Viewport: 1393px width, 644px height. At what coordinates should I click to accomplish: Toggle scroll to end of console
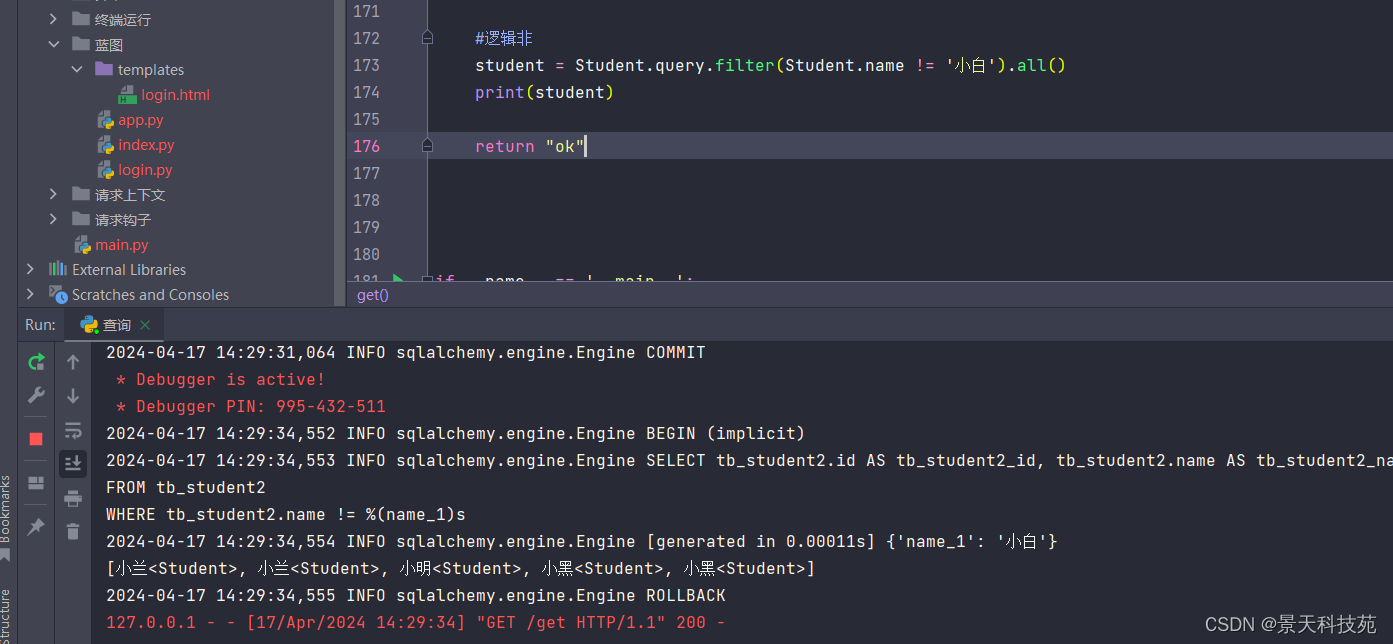click(x=73, y=463)
